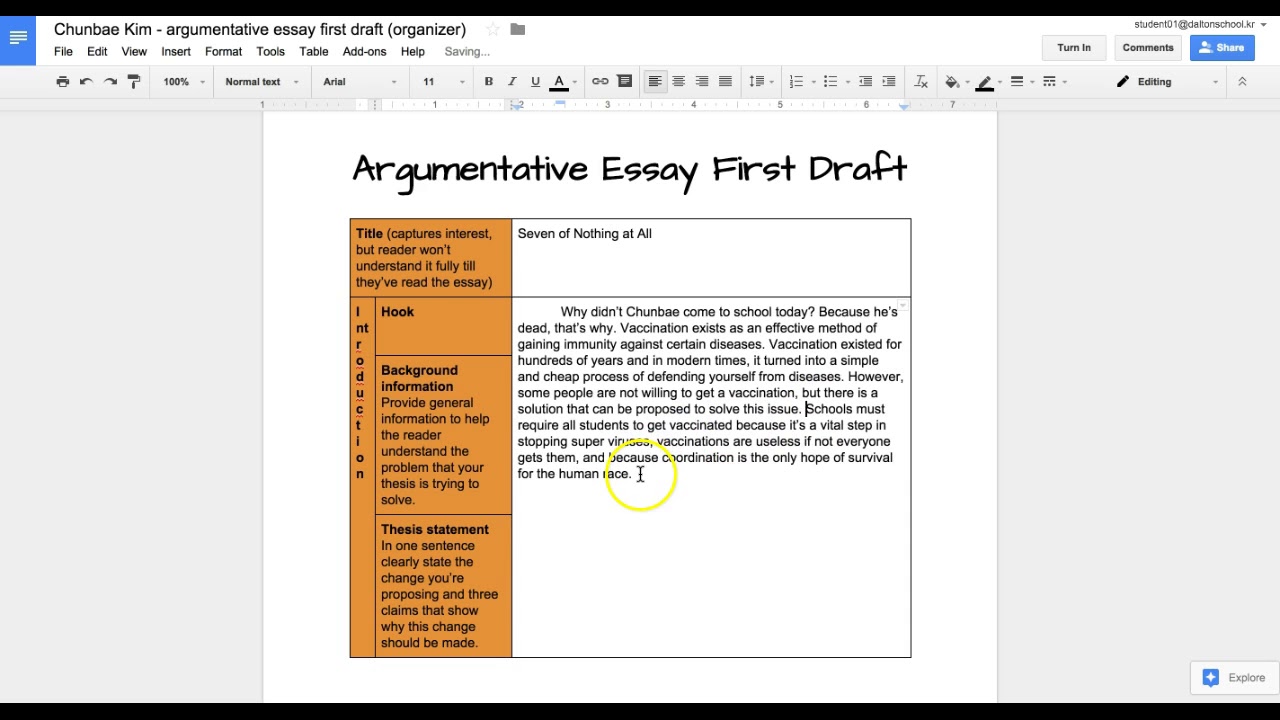Image resolution: width=1280 pixels, height=720 pixels.
Task: Click the 'Thesis statement' label
Action: [435, 529]
